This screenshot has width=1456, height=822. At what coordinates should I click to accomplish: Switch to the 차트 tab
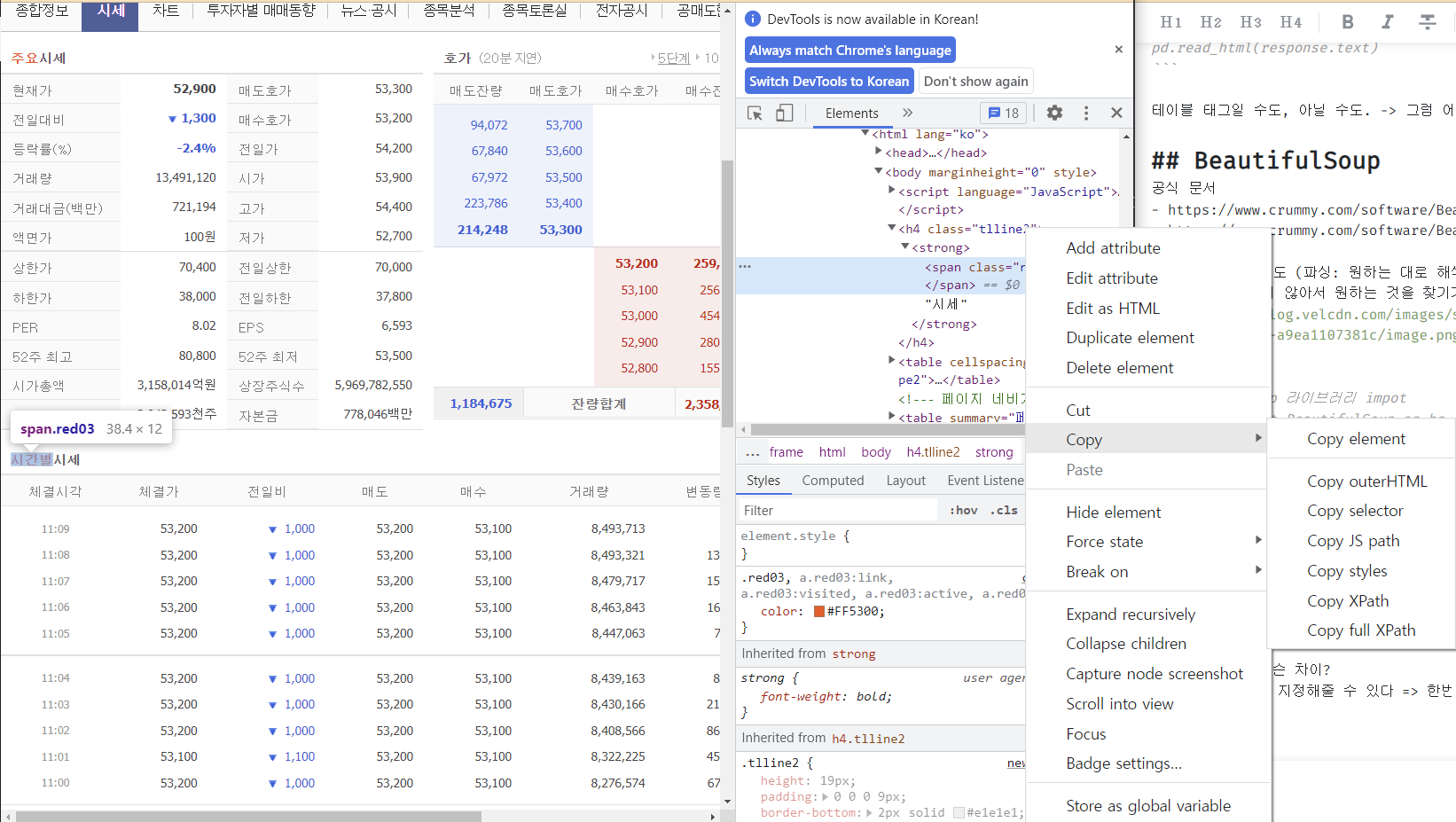[166, 11]
